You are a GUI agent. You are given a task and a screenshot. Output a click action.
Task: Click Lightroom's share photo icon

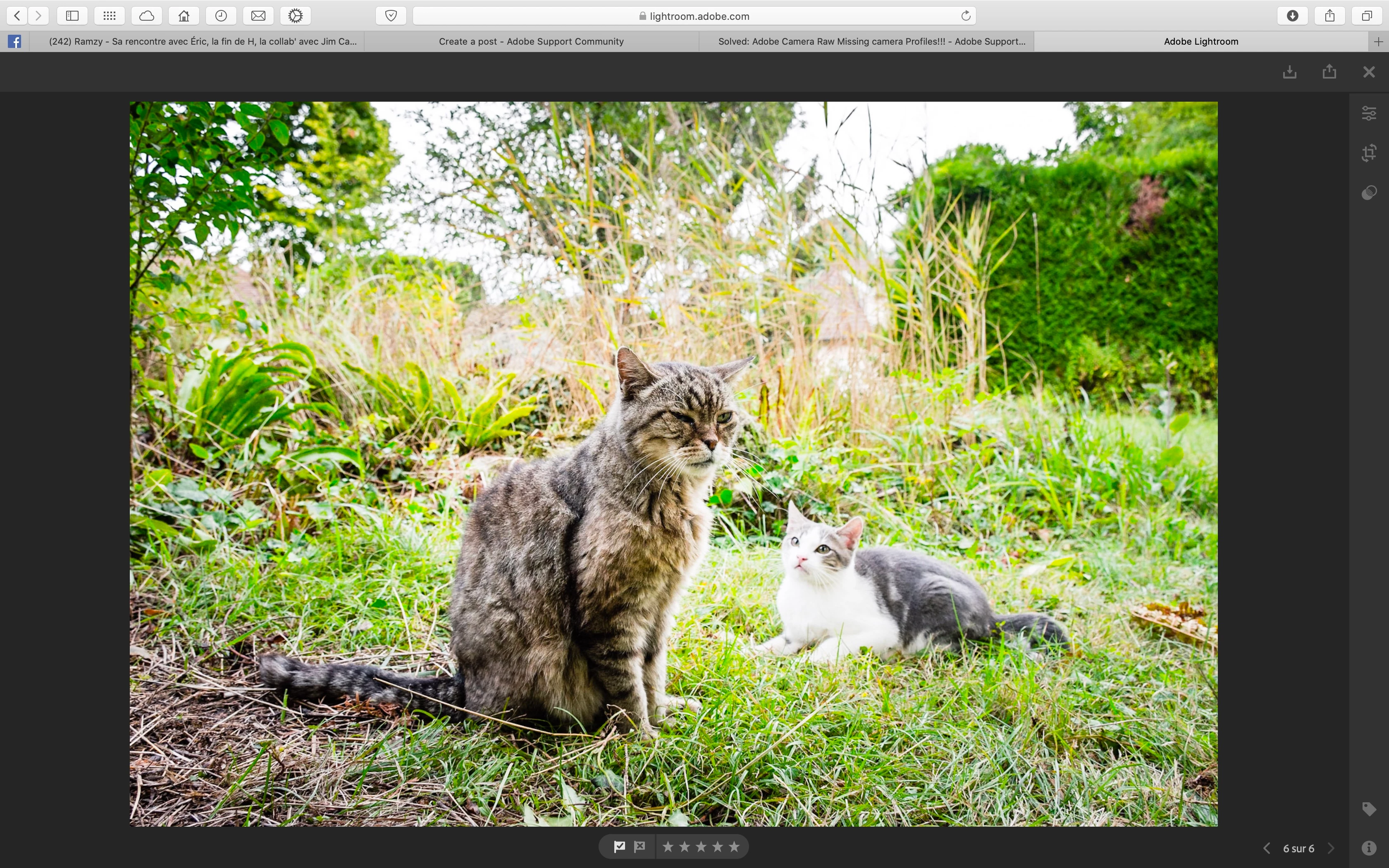click(1329, 72)
